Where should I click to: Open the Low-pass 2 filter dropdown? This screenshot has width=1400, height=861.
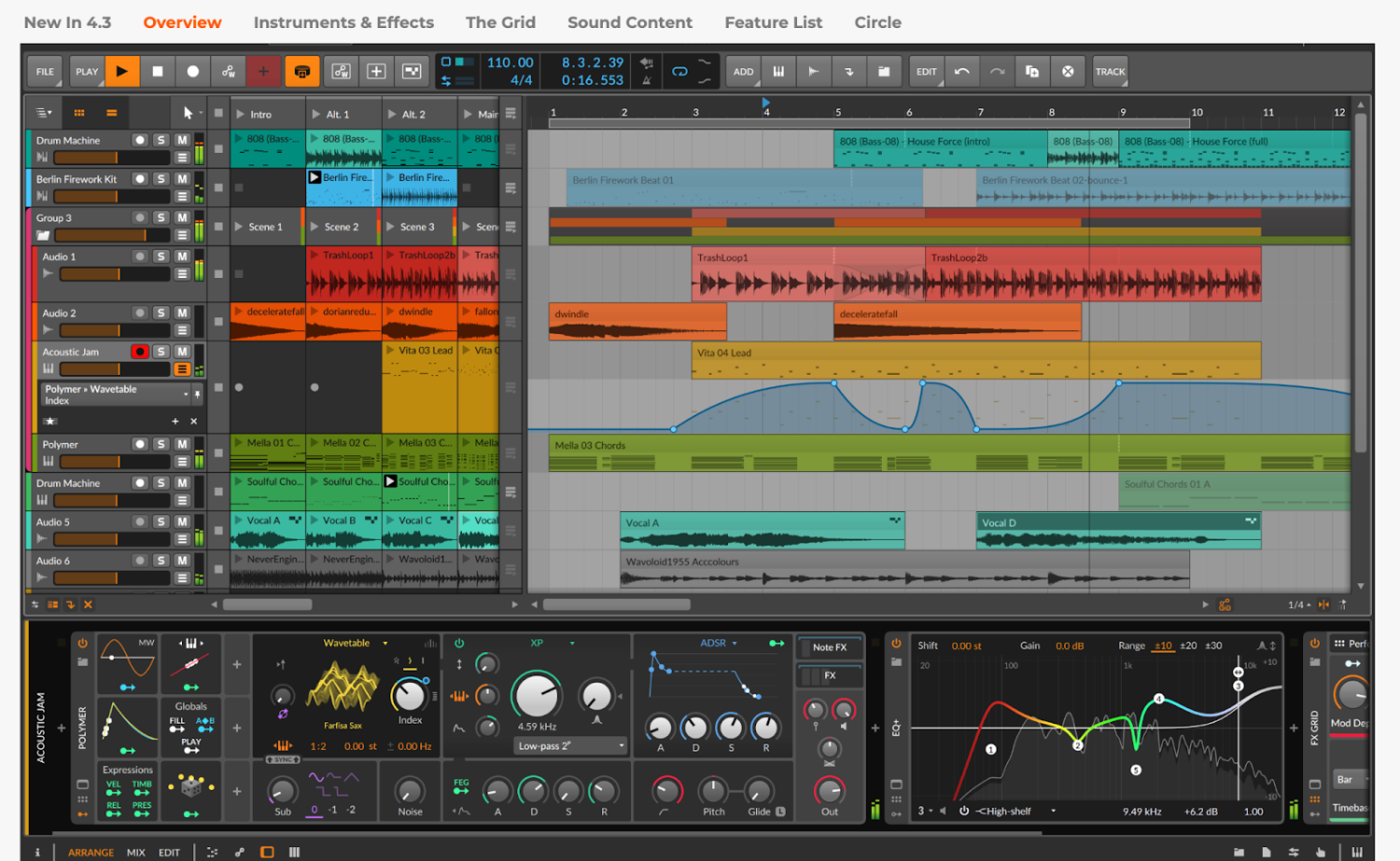[x=569, y=745]
